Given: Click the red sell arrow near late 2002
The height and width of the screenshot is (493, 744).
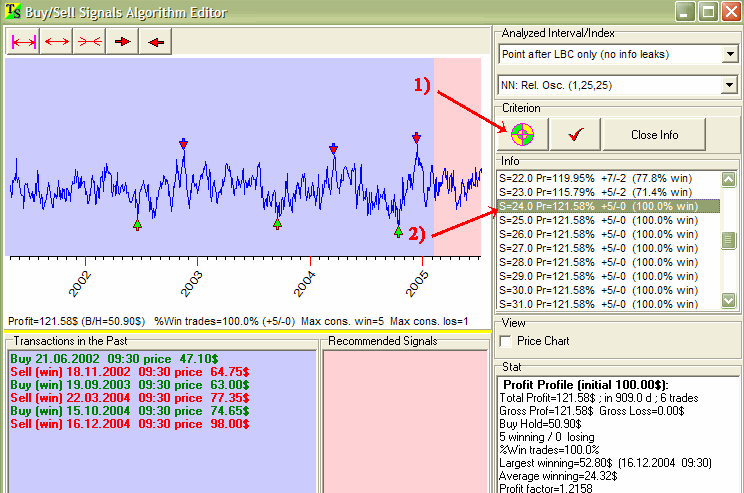Looking at the screenshot, I should [x=184, y=143].
